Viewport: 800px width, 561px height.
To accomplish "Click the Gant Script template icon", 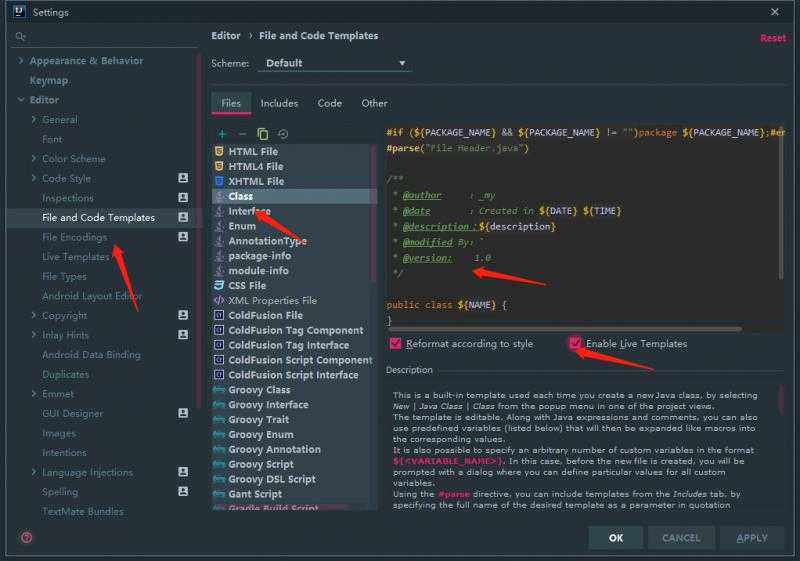I will (x=219, y=494).
